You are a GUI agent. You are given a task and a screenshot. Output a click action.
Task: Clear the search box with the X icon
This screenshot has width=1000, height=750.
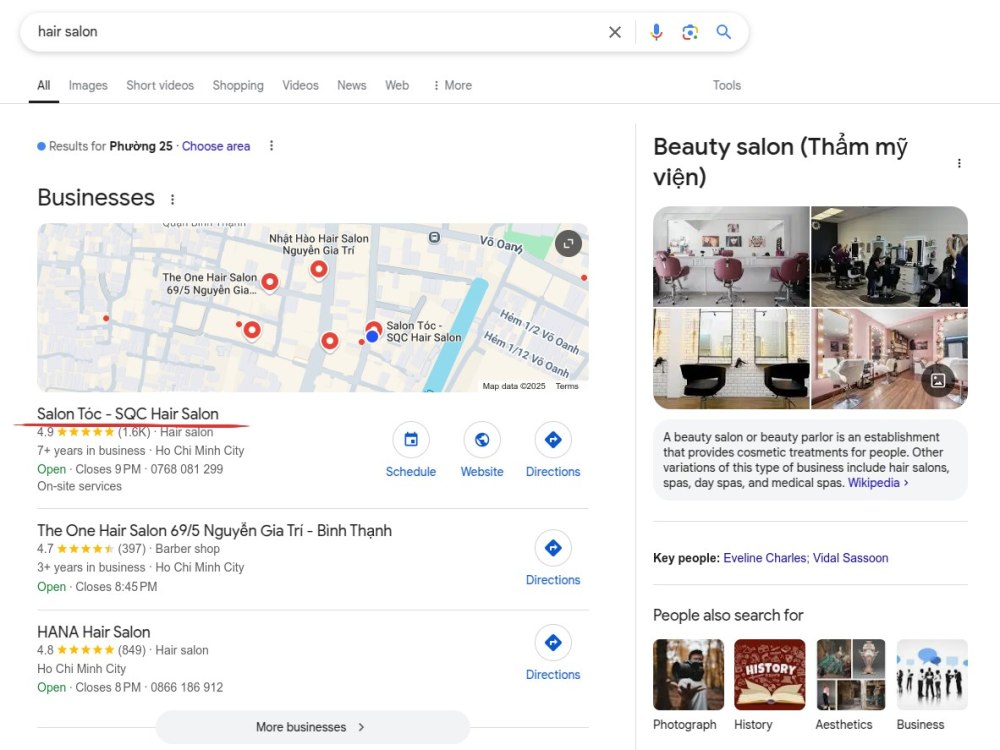click(615, 32)
